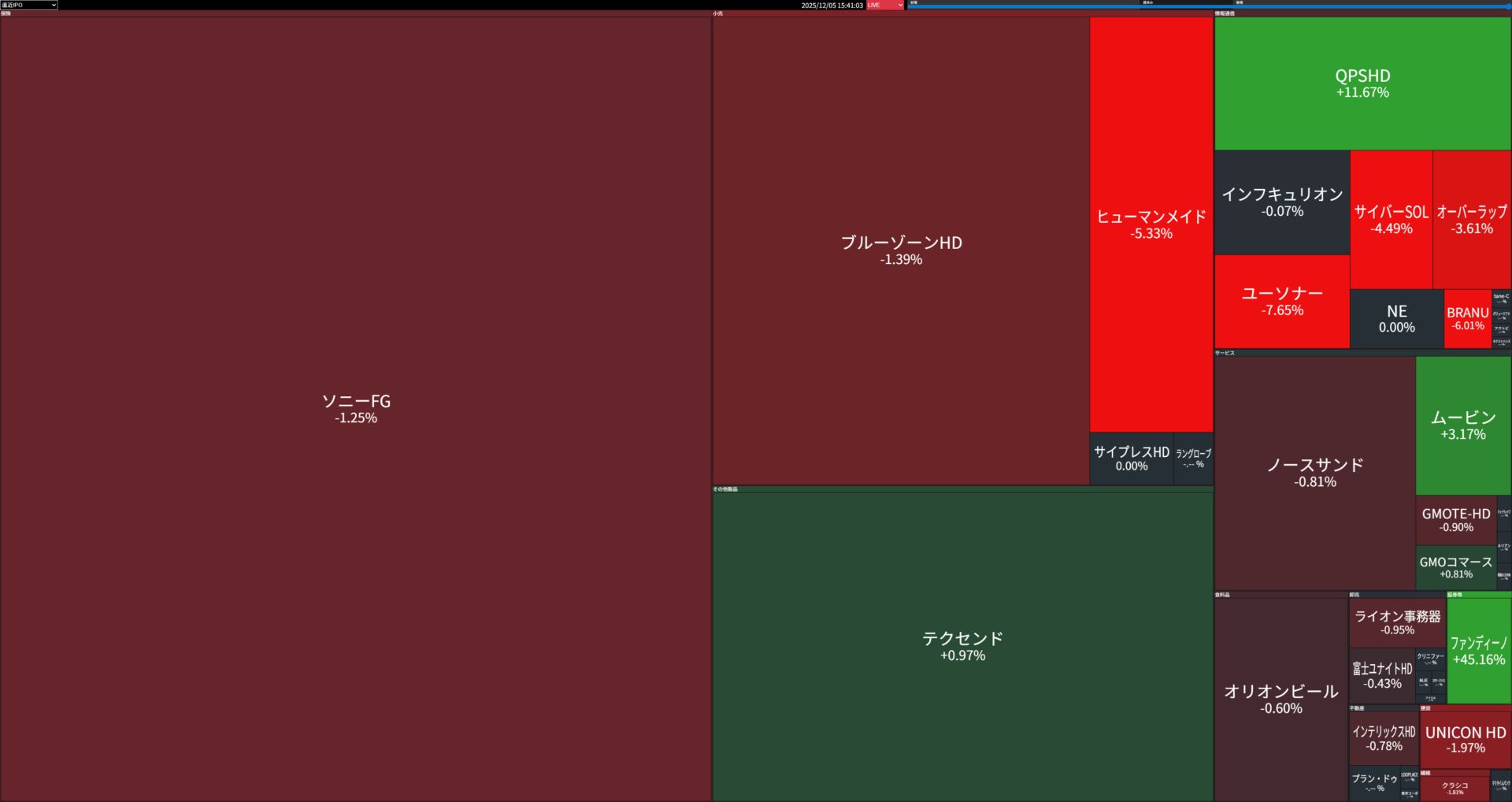Viewport: 1512px width, 802px height.
Task: Click the インフキュリオン tile
Action: 1282,202
